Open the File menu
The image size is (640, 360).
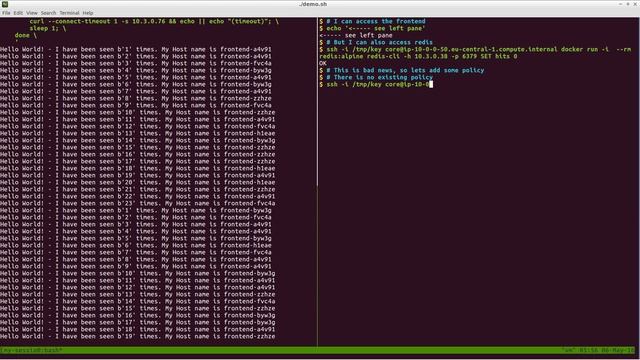(x=6, y=13)
